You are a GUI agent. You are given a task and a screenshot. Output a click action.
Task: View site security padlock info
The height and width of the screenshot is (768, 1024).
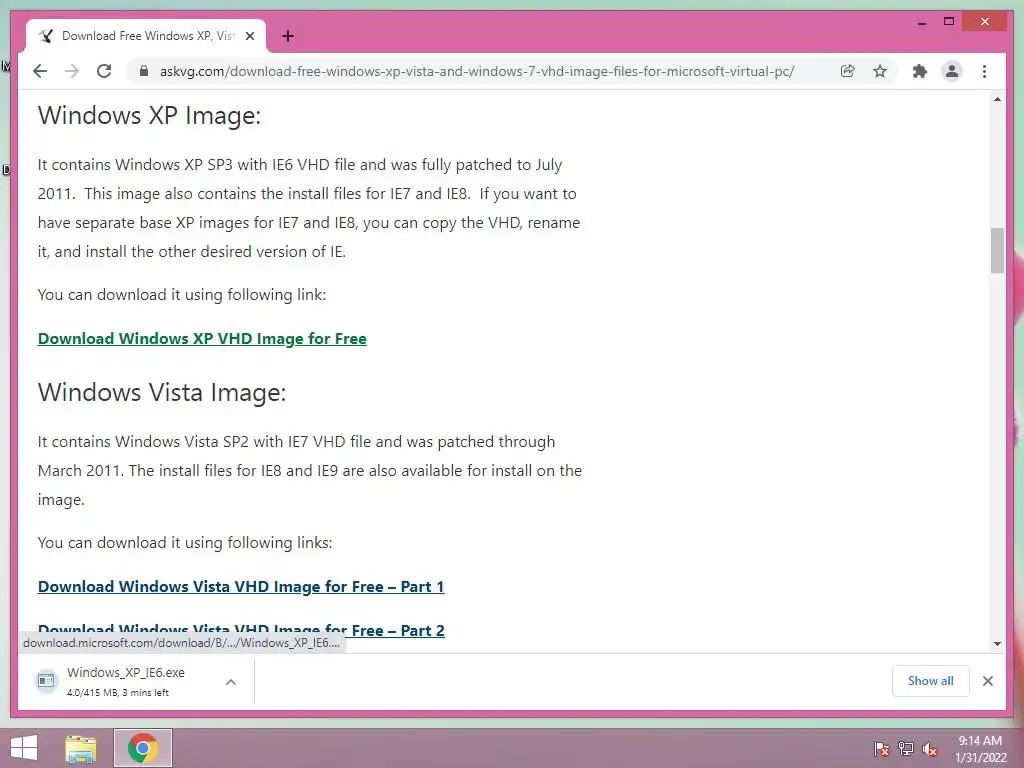[144, 71]
